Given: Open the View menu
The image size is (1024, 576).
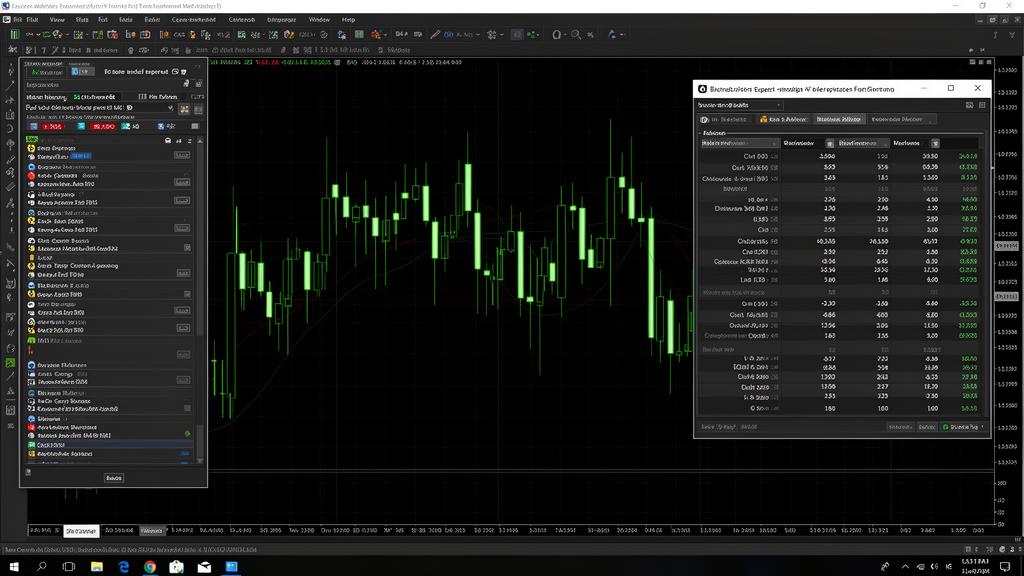Looking at the screenshot, I should [x=57, y=19].
